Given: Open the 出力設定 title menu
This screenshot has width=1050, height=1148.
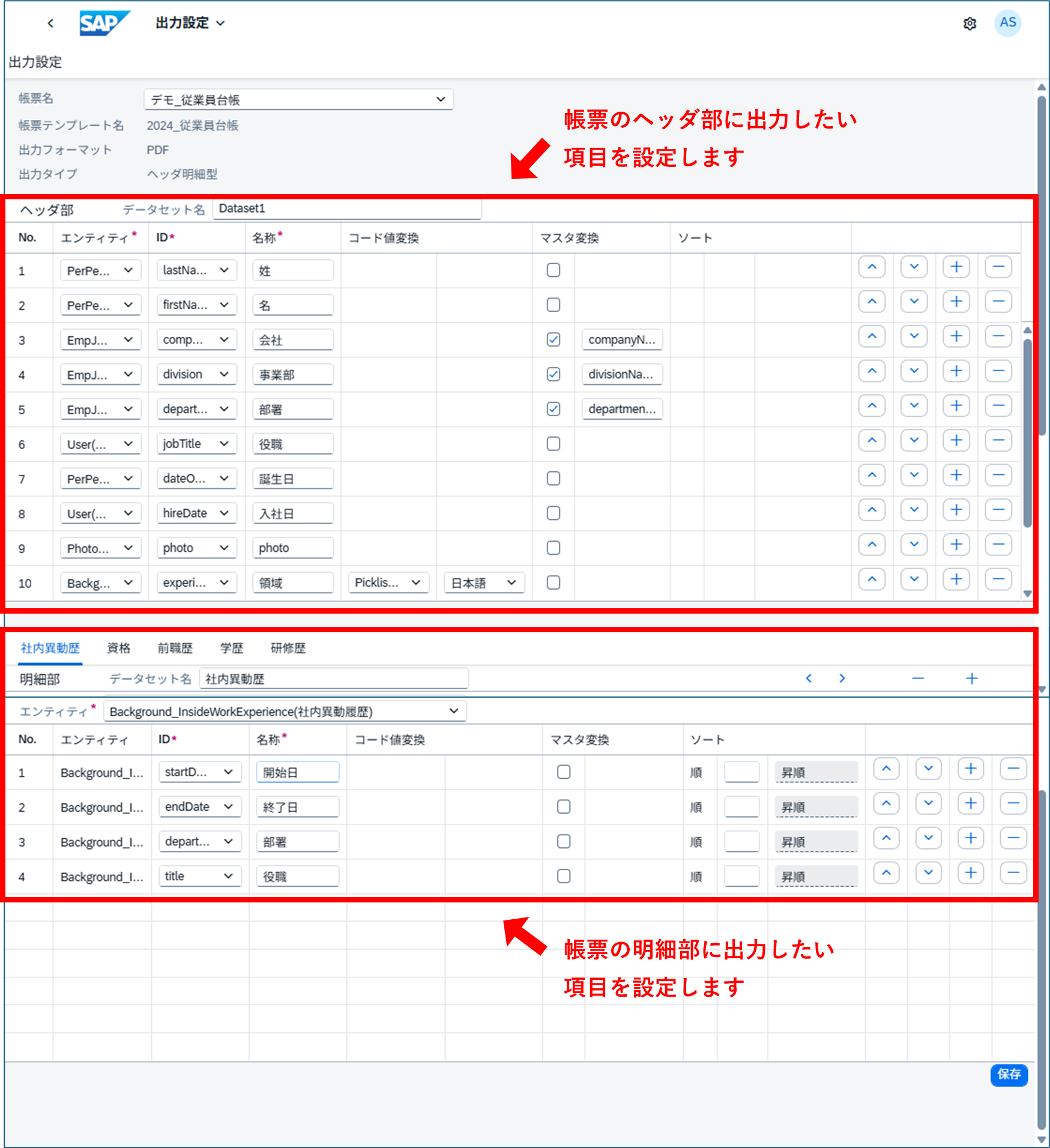Looking at the screenshot, I should [x=190, y=23].
